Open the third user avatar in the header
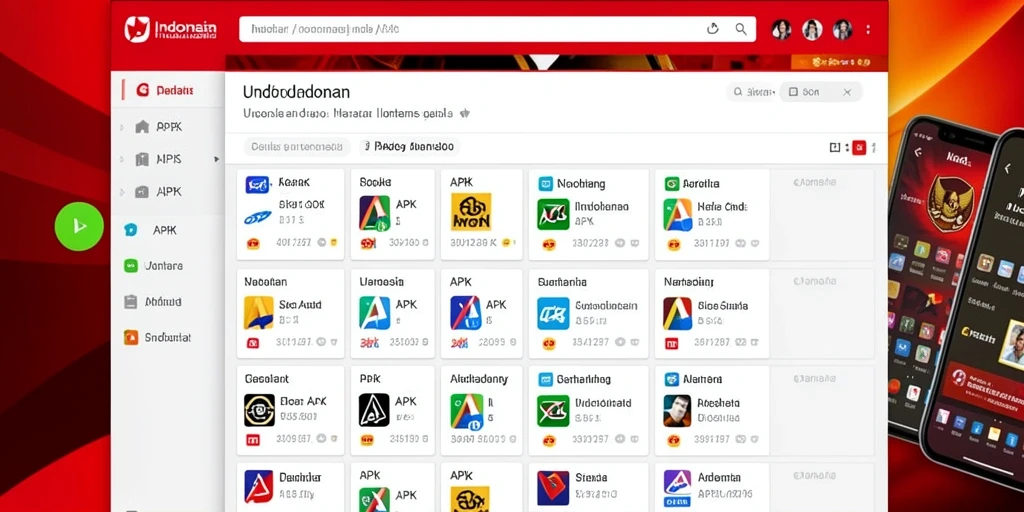This screenshot has width=1024, height=512. 842,29
